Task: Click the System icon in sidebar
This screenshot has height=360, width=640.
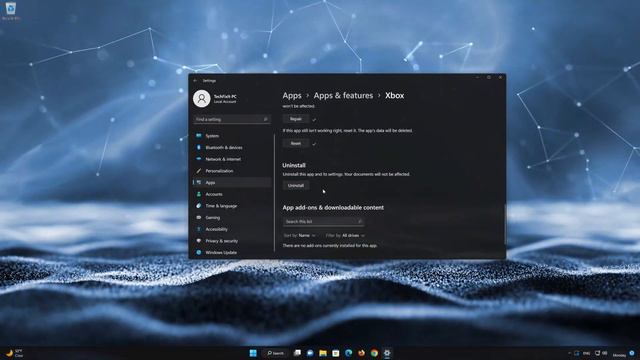Action: (199, 136)
